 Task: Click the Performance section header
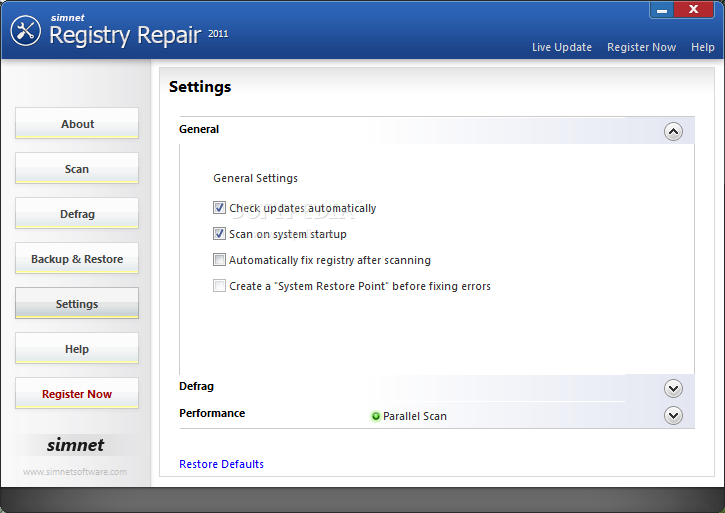click(x=436, y=414)
